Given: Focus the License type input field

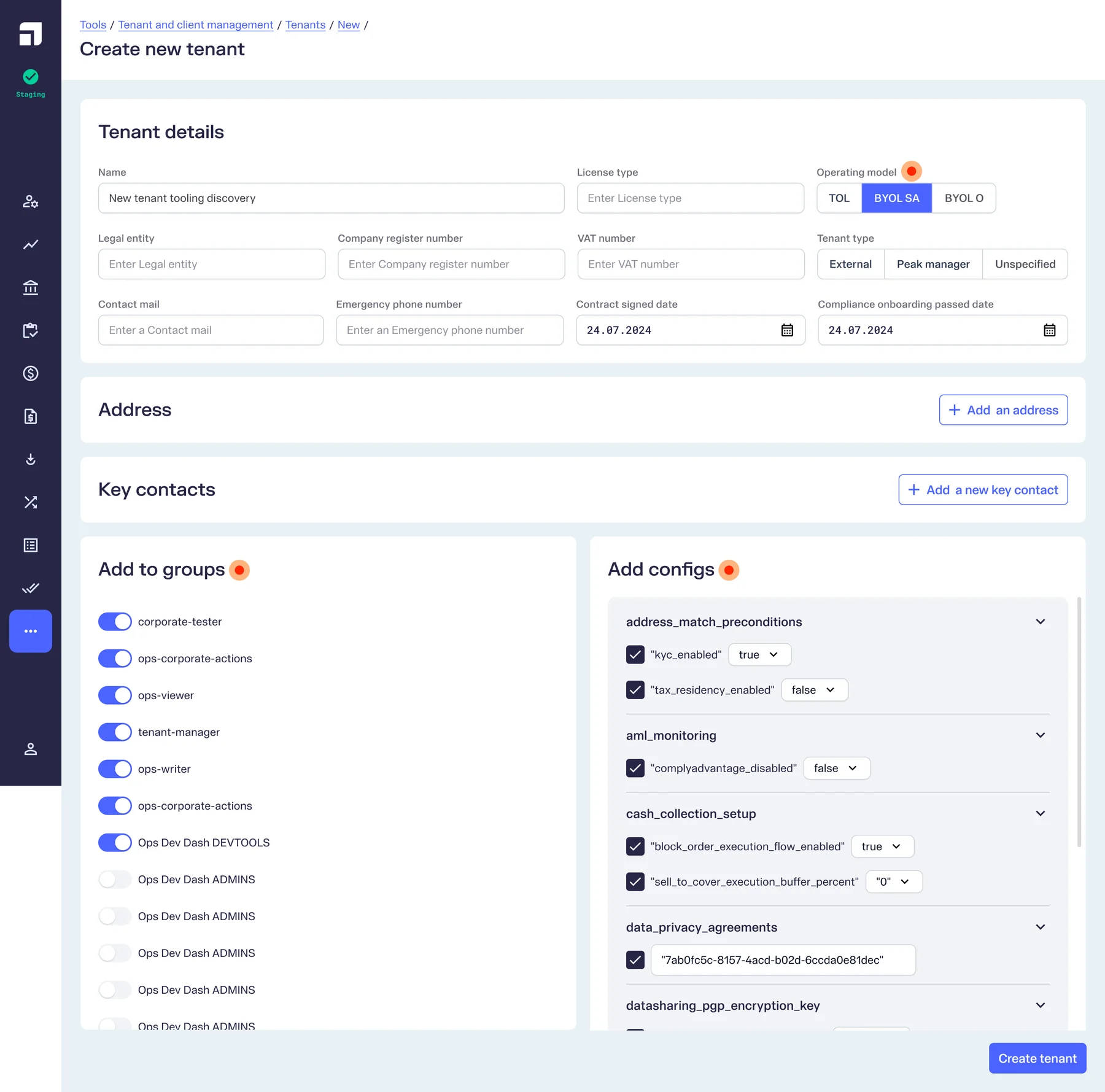Looking at the screenshot, I should [690, 198].
